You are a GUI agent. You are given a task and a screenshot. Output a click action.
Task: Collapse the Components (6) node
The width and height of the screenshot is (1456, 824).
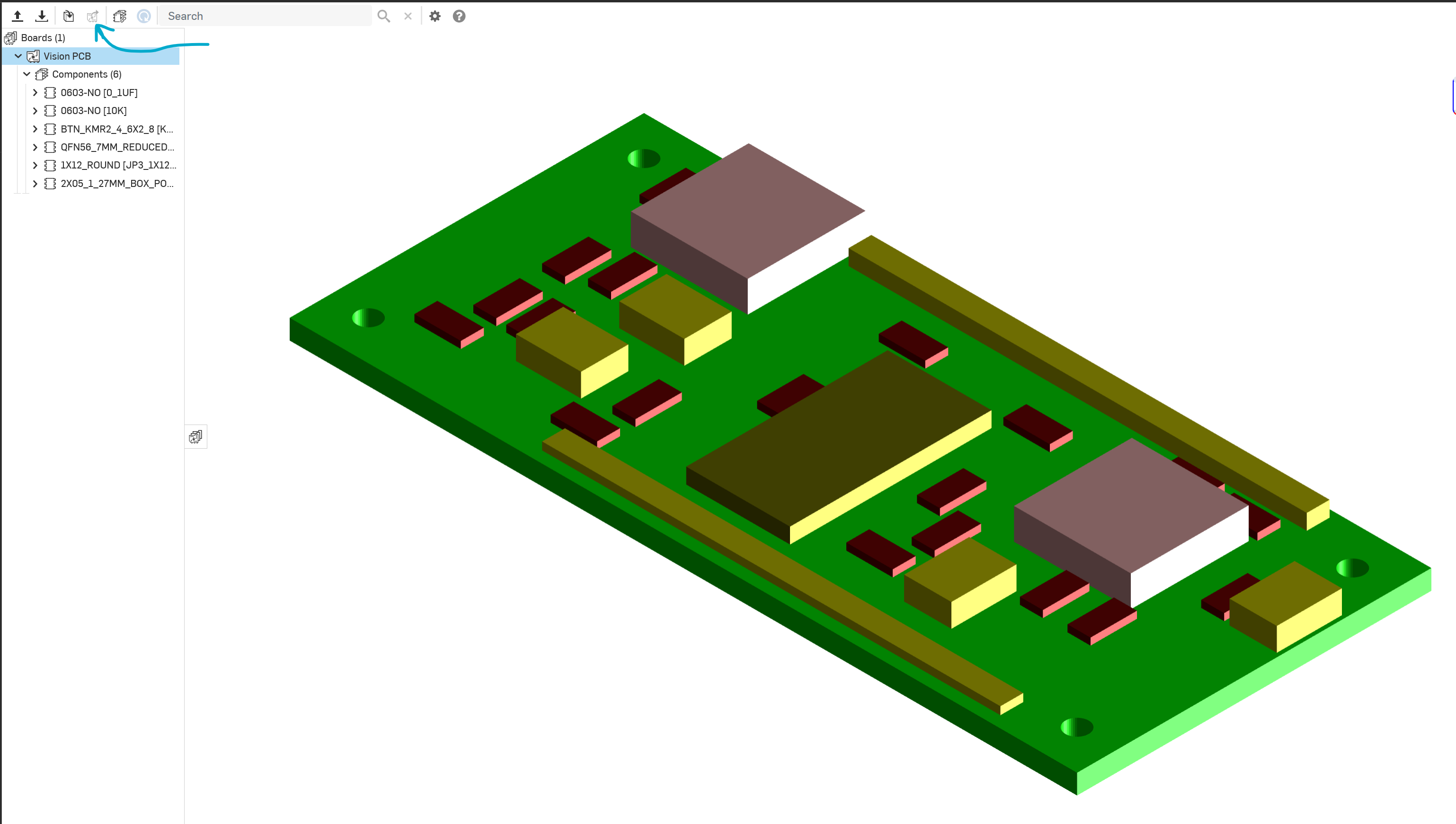click(27, 74)
